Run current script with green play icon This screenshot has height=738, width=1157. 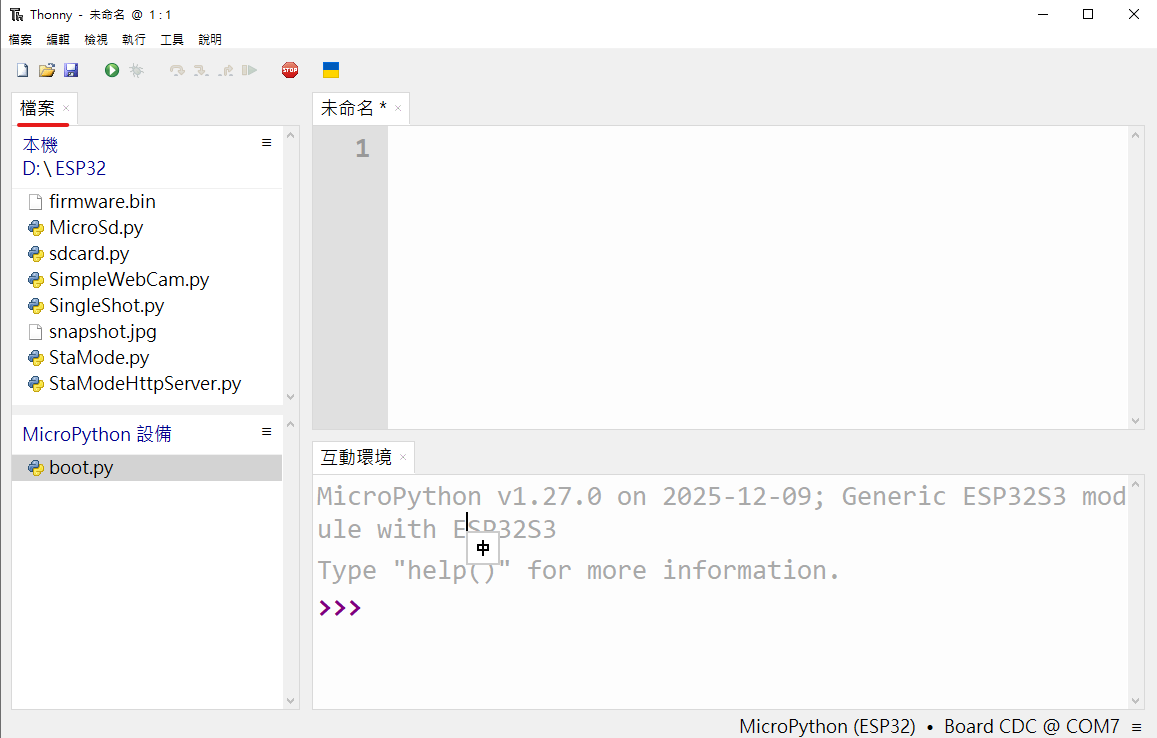[x=112, y=70]
